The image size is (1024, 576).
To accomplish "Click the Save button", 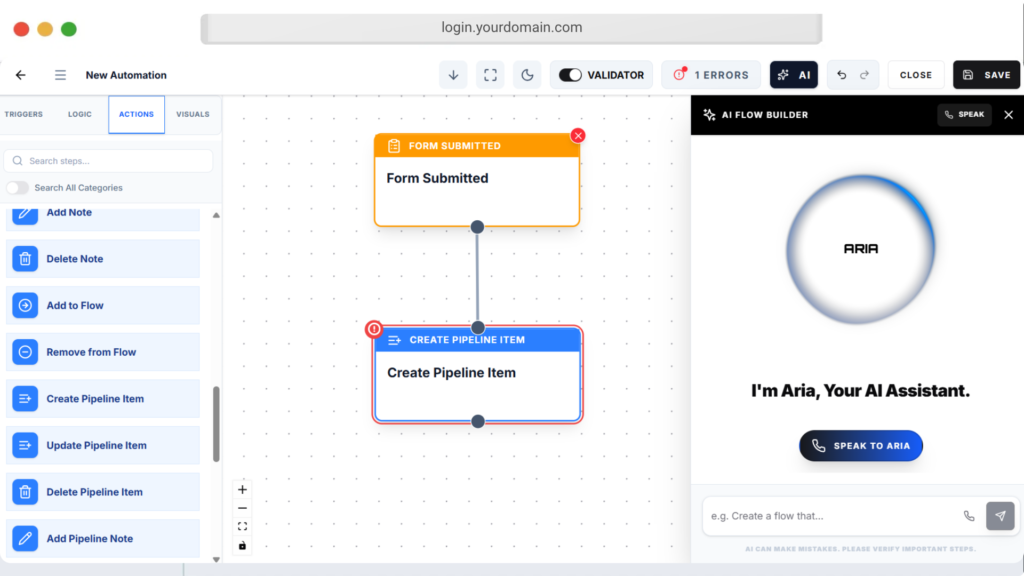I will [986, 75].
